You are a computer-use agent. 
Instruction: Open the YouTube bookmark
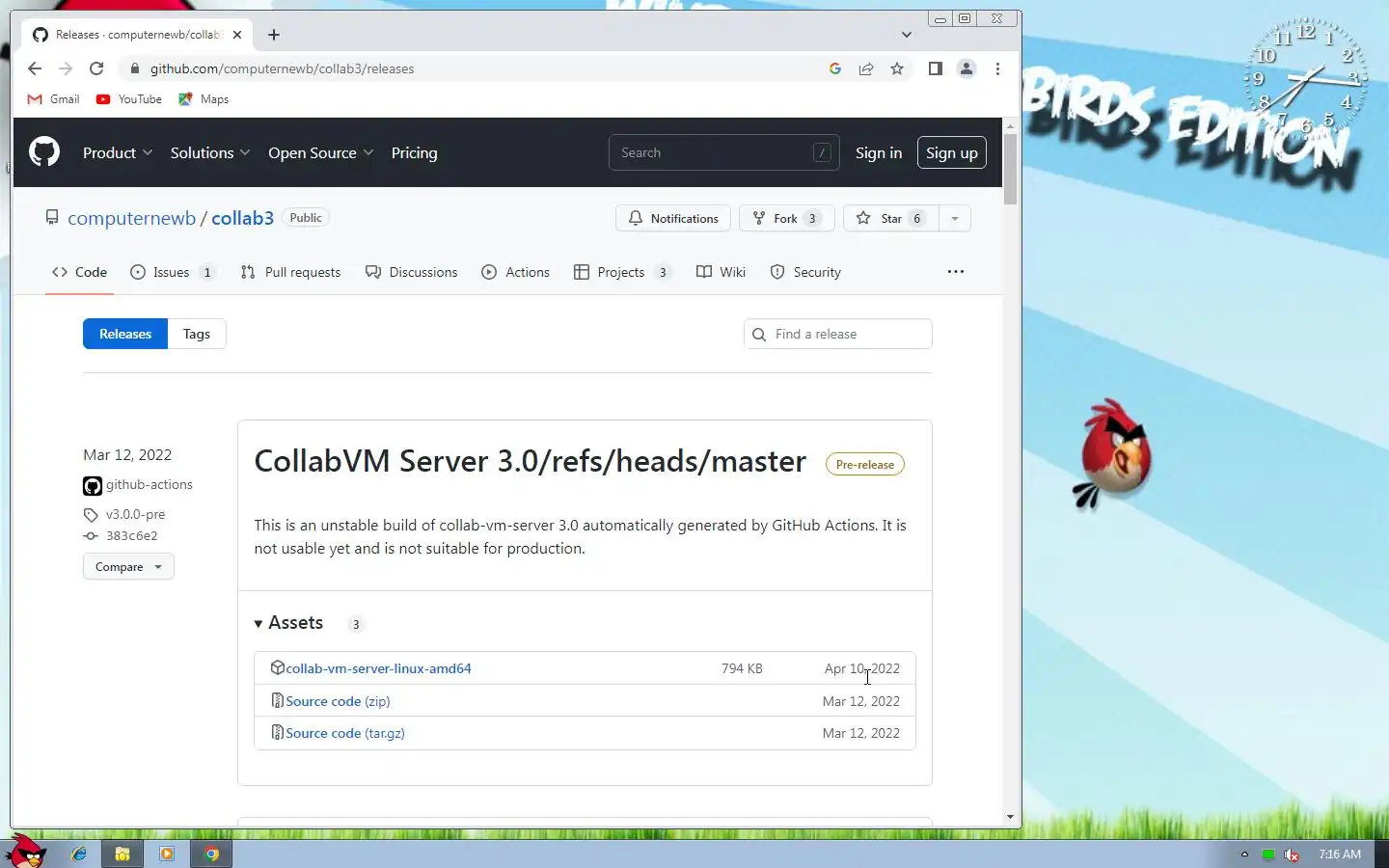(128, 99)
